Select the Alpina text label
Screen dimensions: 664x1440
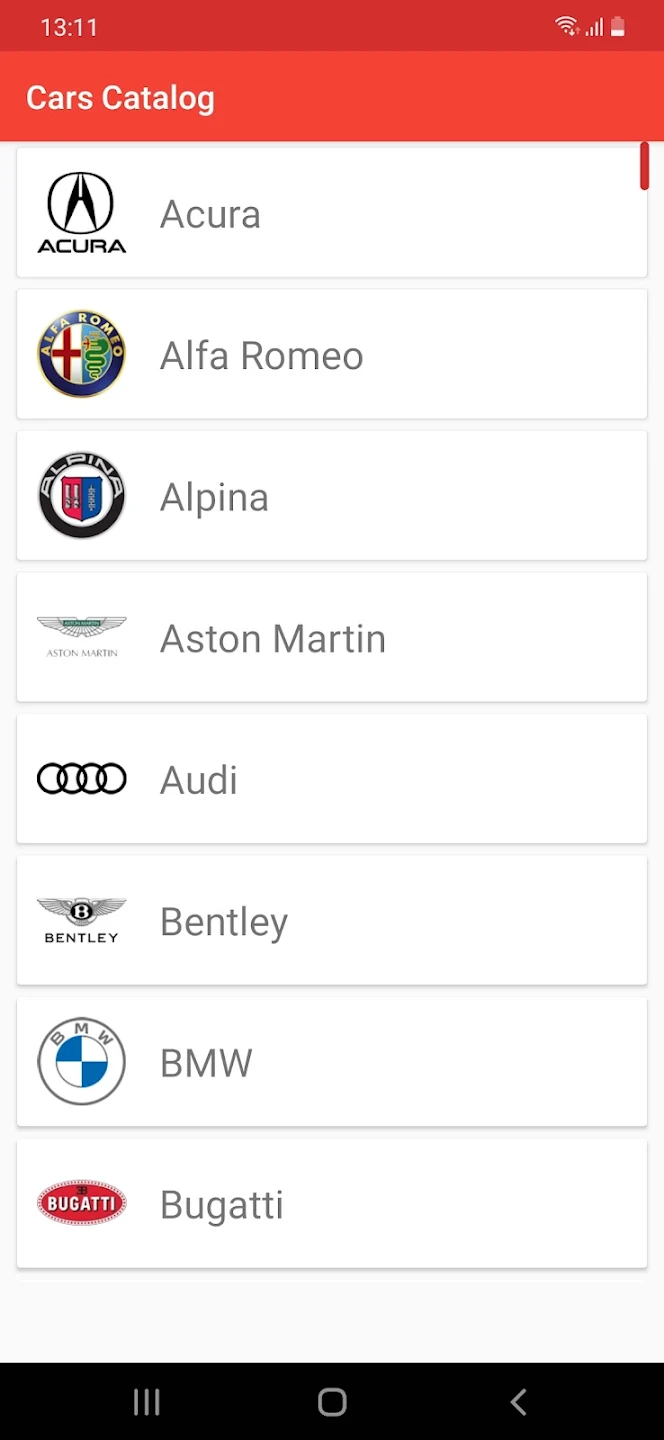click(x=215, y=497)
